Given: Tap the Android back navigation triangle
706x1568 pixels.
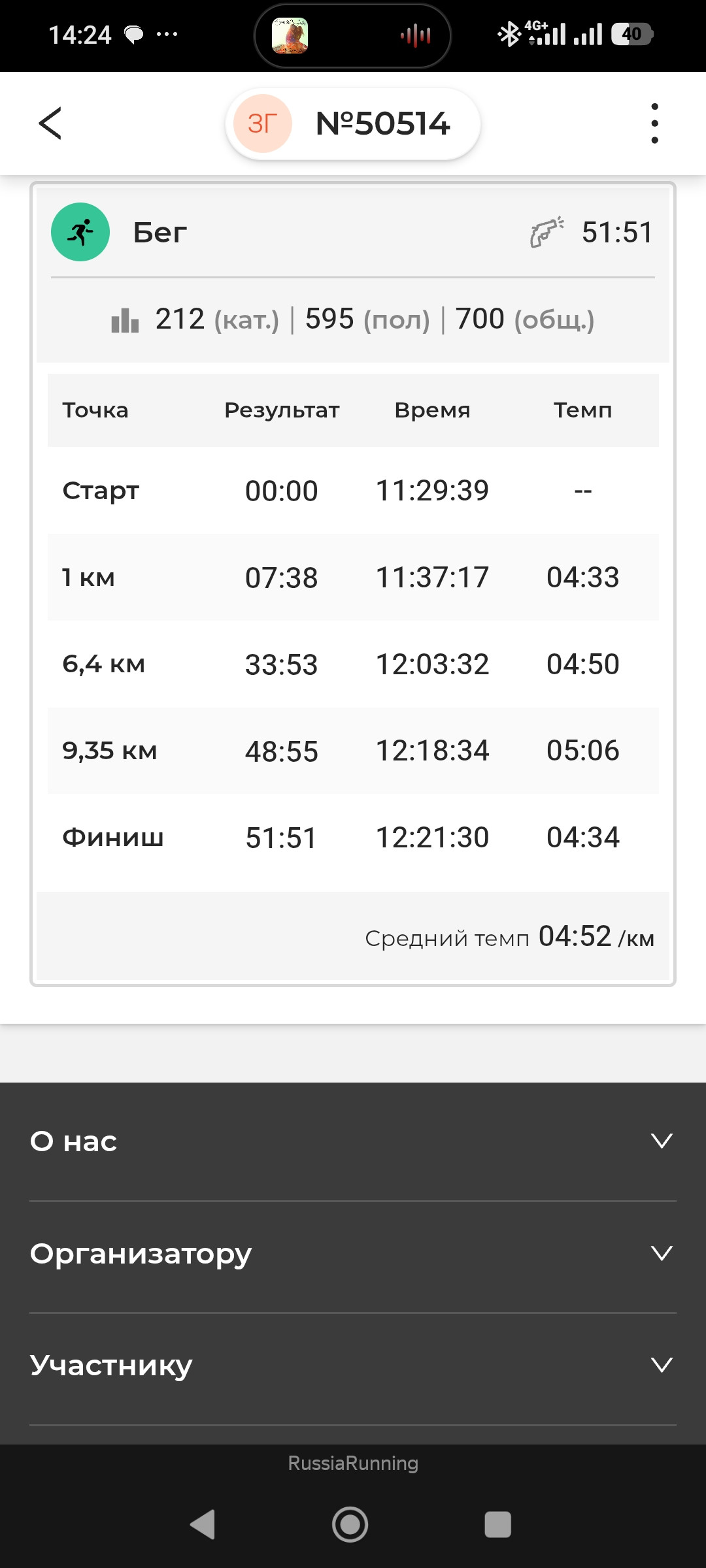Looking at the screenshot, I should coord(203,1524).
